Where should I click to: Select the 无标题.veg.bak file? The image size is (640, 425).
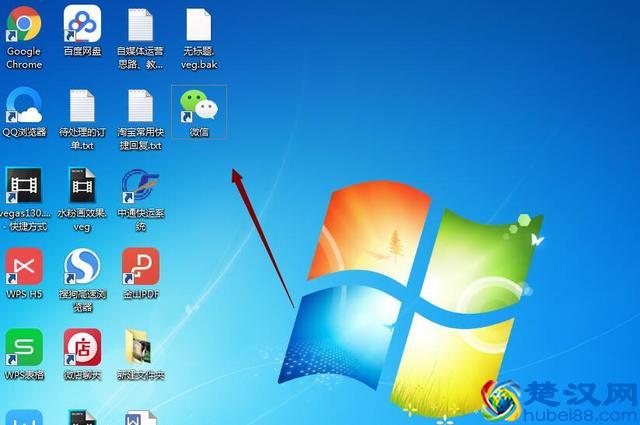pyautogui.click(x=199, y=25)
